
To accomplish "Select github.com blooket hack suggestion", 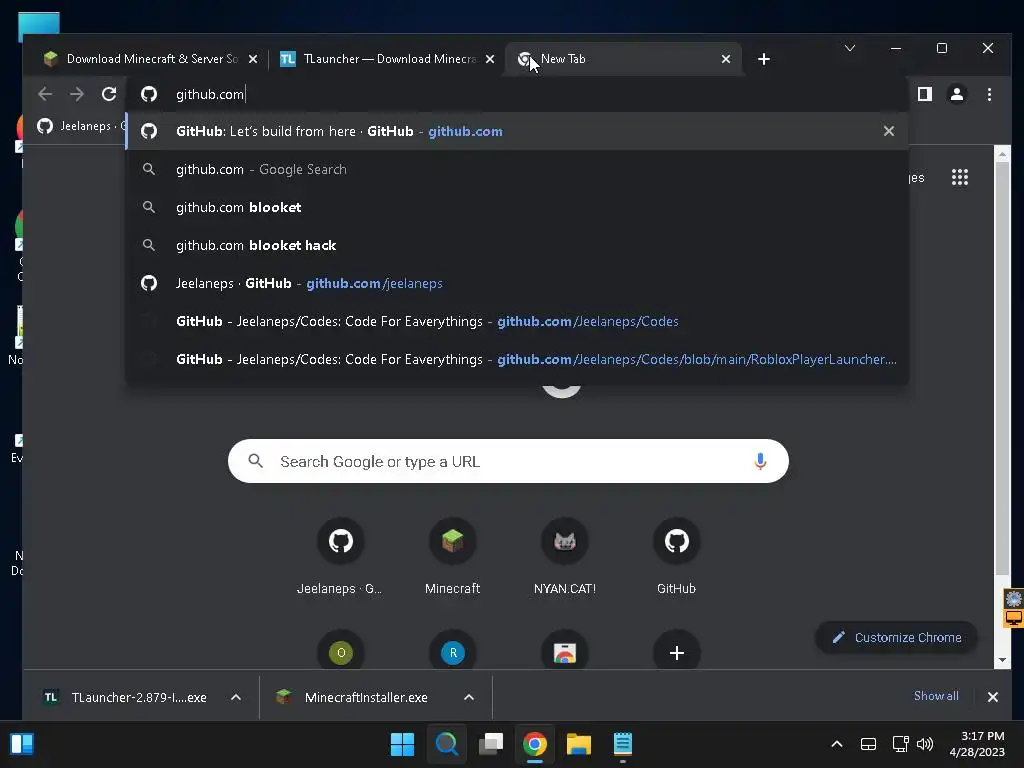I will click(x=516, y=246).
